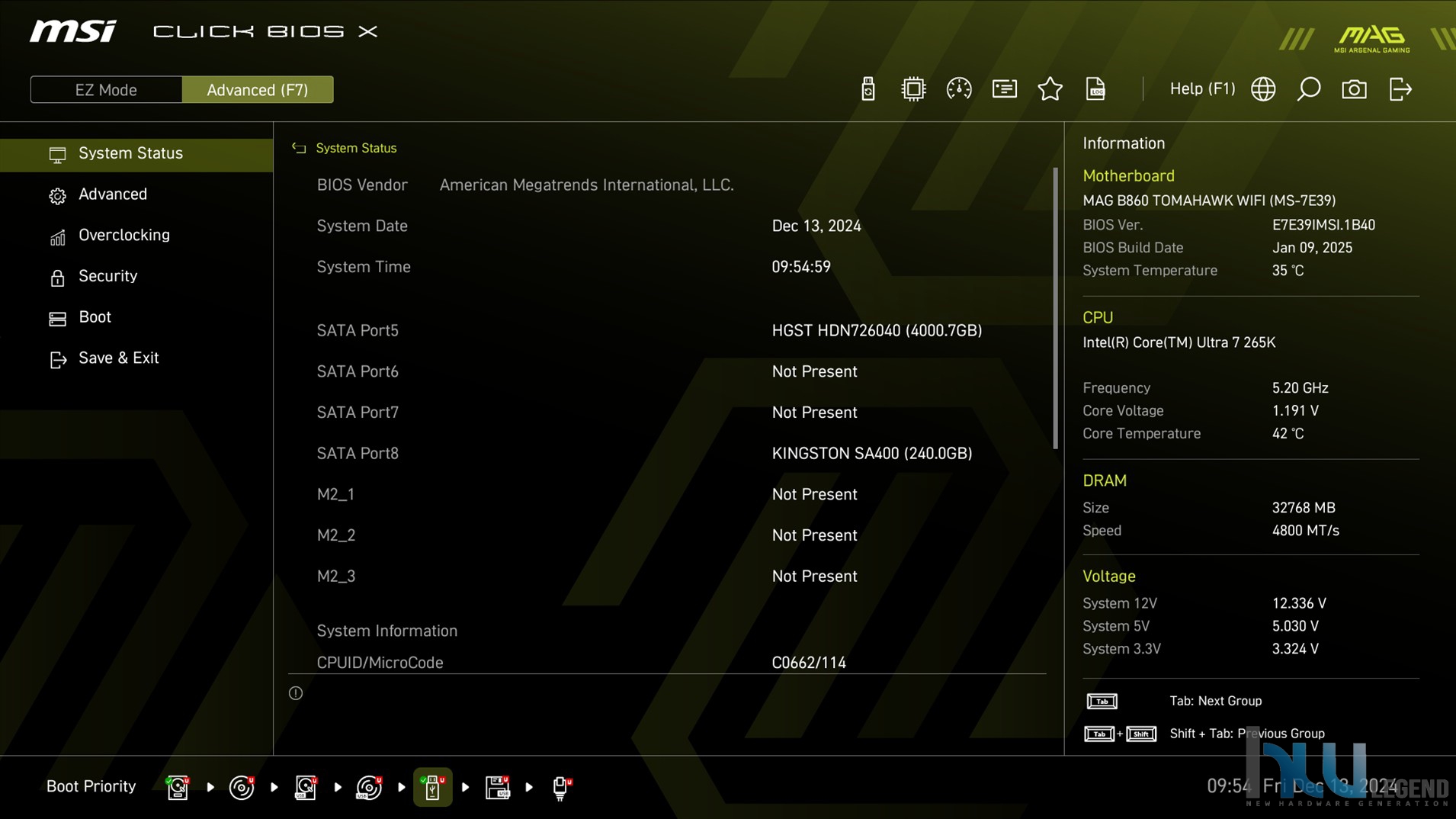This screenshot has height=819, width=1456.
Task: Open the speedometer gauge icon in the top toolbar
Action: click(958, 89)
